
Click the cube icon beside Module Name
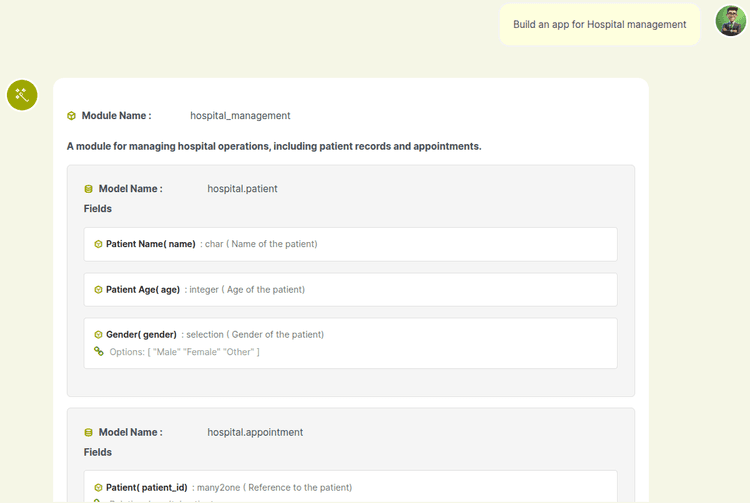point(71,116)
